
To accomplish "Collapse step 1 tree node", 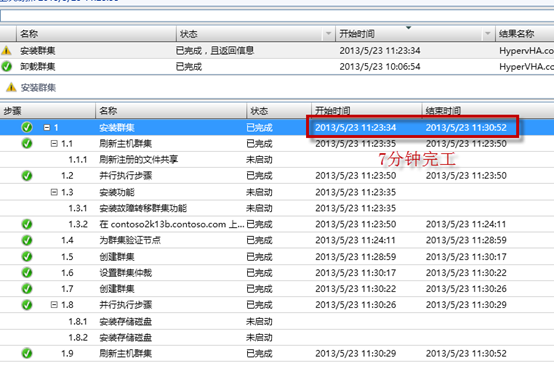I will click(47, 128).
